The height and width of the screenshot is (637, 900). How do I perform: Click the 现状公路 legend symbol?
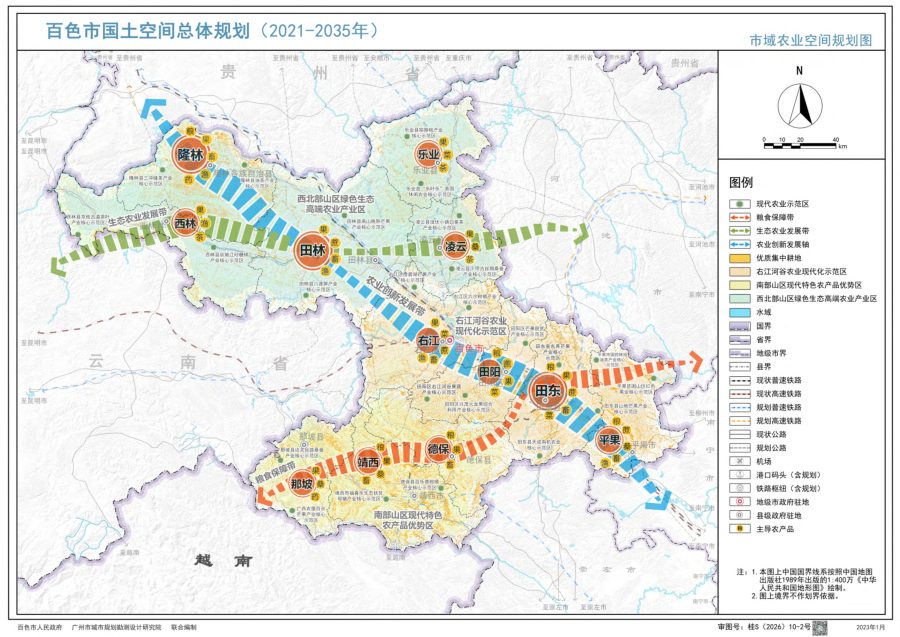[x=740, y=434]
